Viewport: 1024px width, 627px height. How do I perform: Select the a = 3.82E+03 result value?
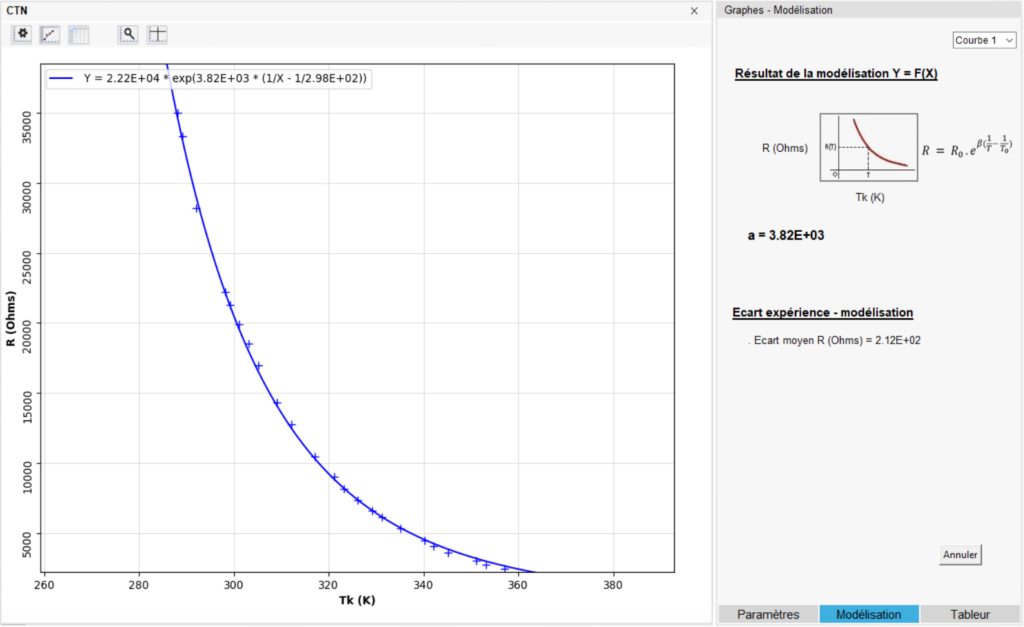tap(785, 236)
